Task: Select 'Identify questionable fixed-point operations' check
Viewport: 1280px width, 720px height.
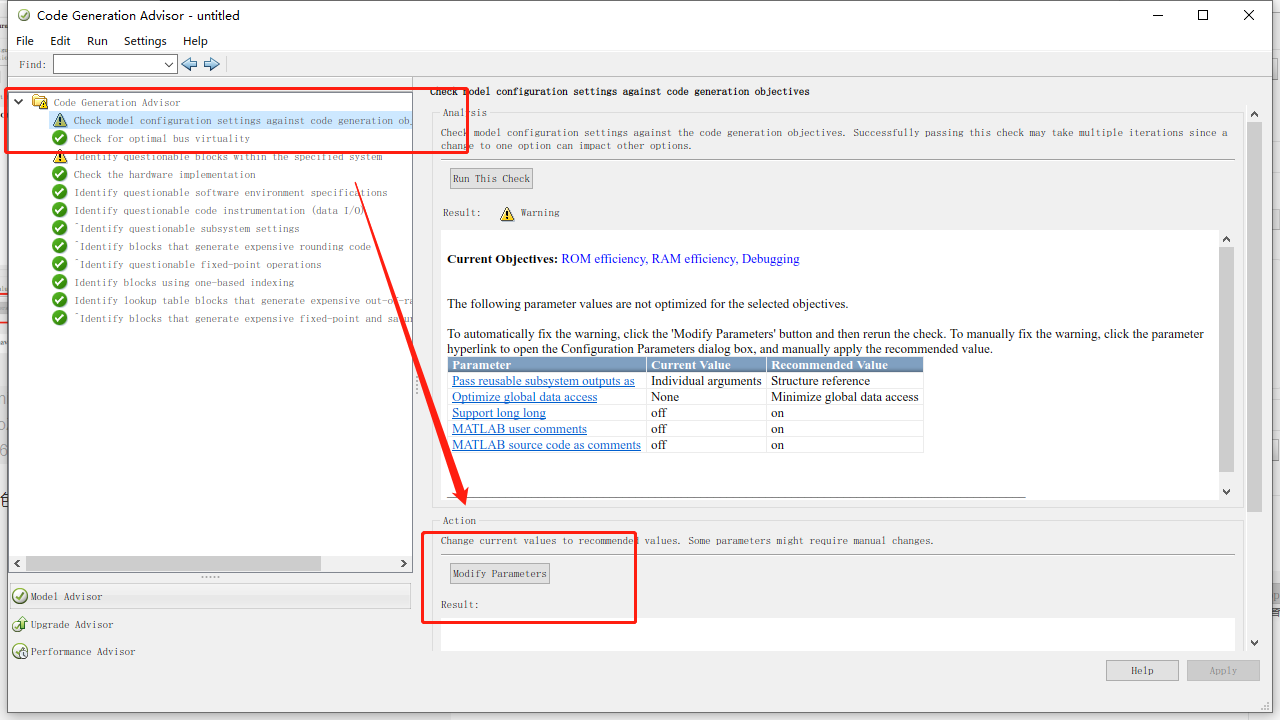Action: coord(198,264)
